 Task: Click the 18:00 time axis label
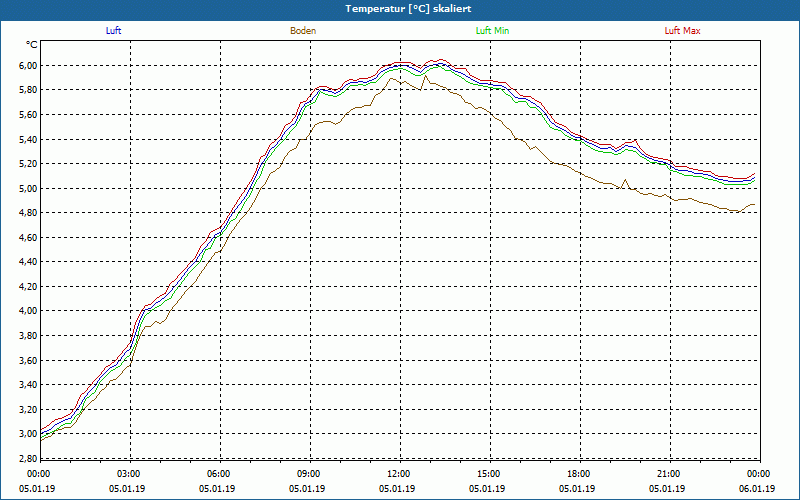click(x=580, y=474)
